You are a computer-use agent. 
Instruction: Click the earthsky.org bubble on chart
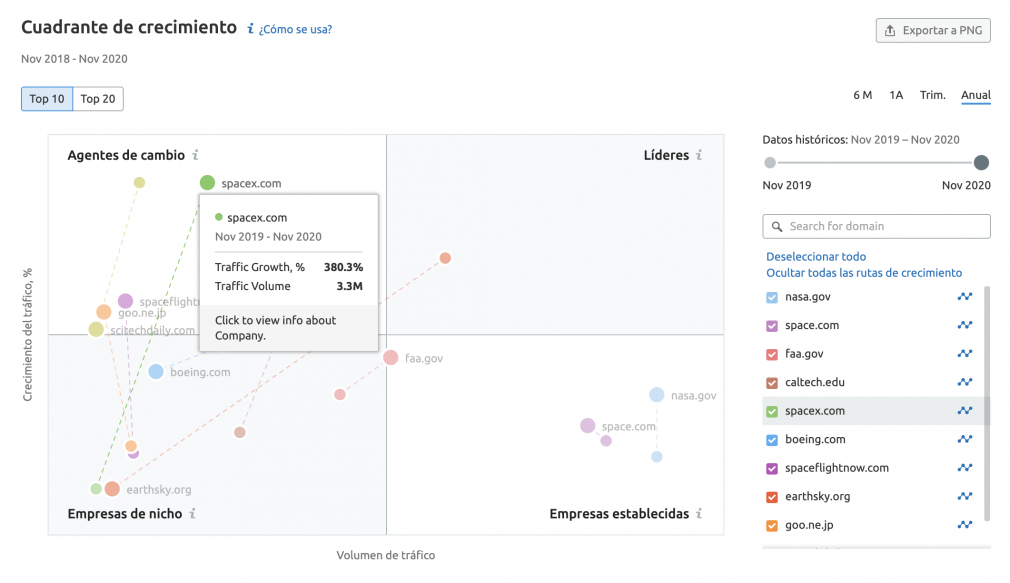coord(112,489)
